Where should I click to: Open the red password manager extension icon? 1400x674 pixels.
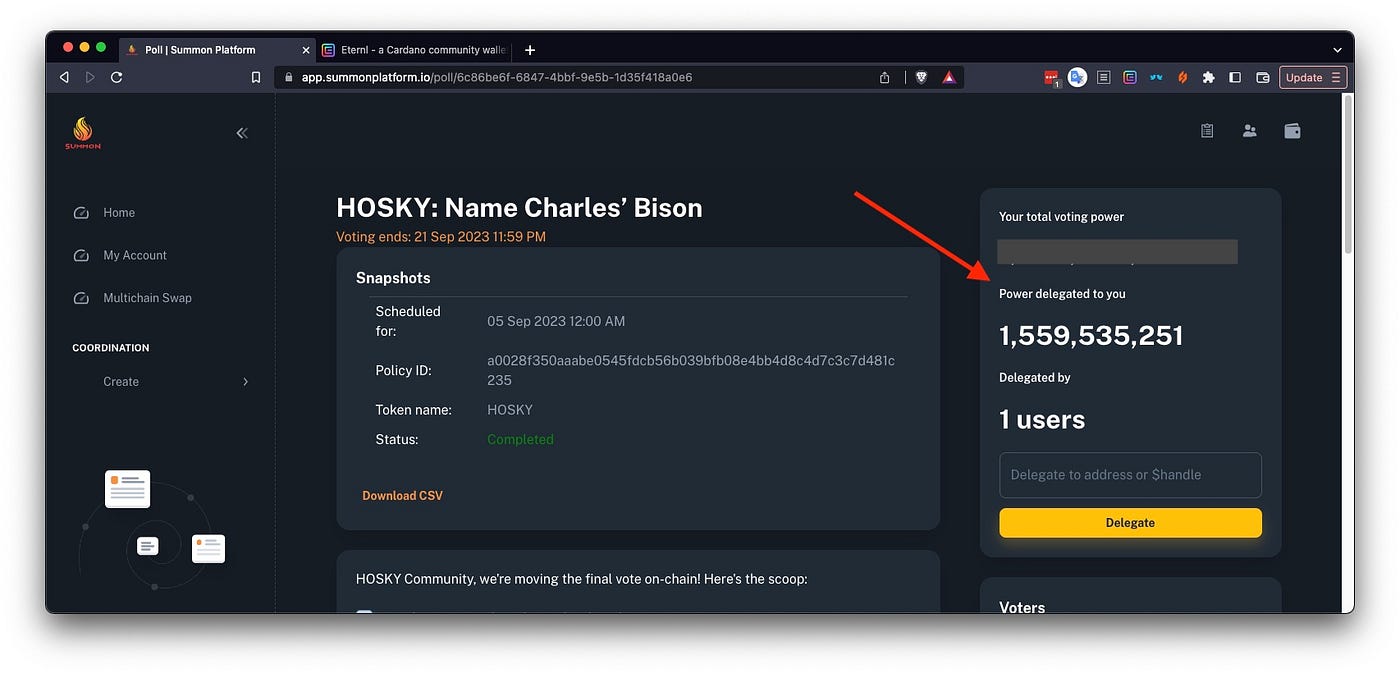coord(1052,77)
